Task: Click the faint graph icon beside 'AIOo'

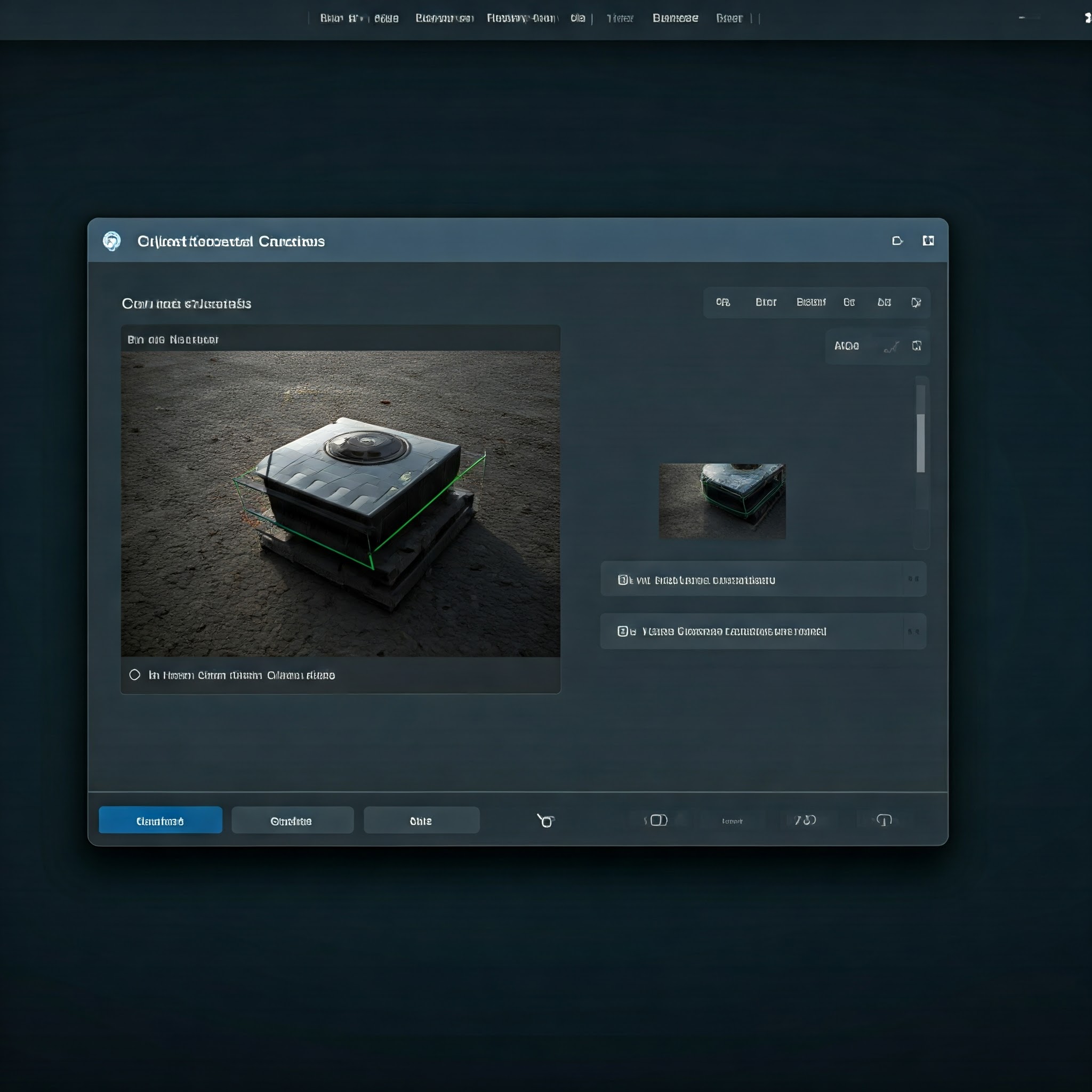Action: pos(891,347)
